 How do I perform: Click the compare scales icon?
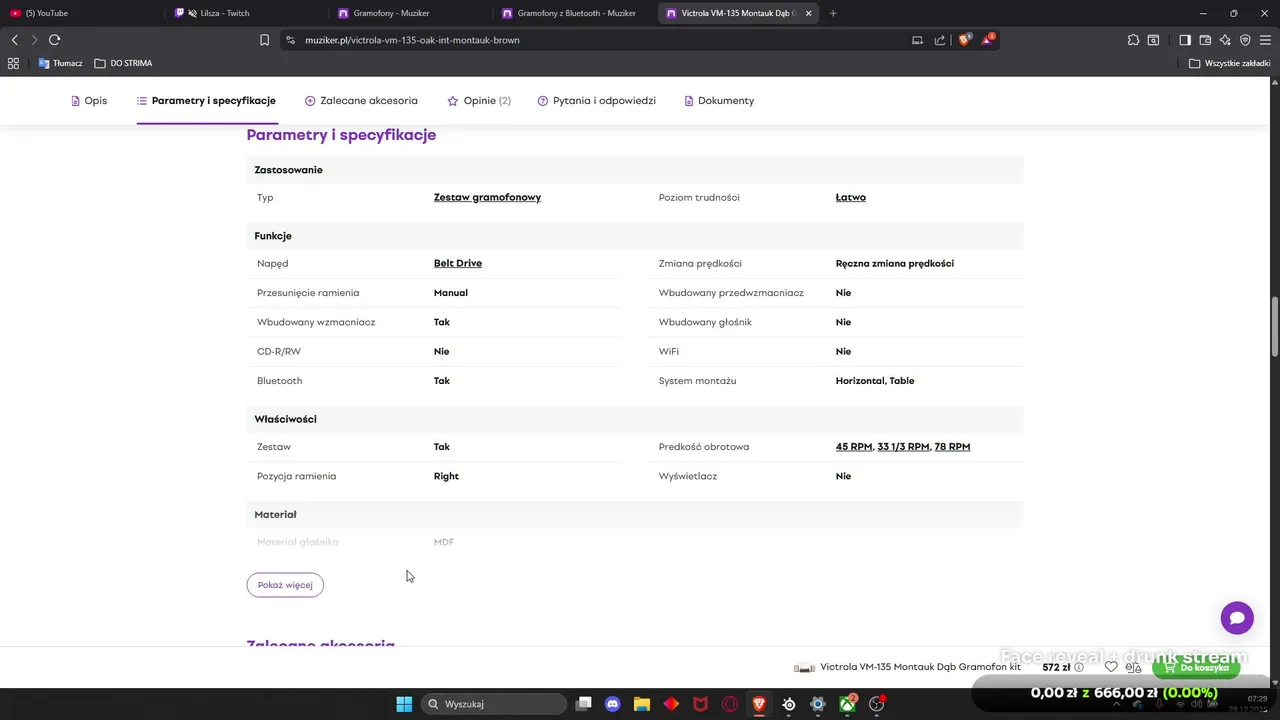pyautogui.click(x=1133, y=667)
